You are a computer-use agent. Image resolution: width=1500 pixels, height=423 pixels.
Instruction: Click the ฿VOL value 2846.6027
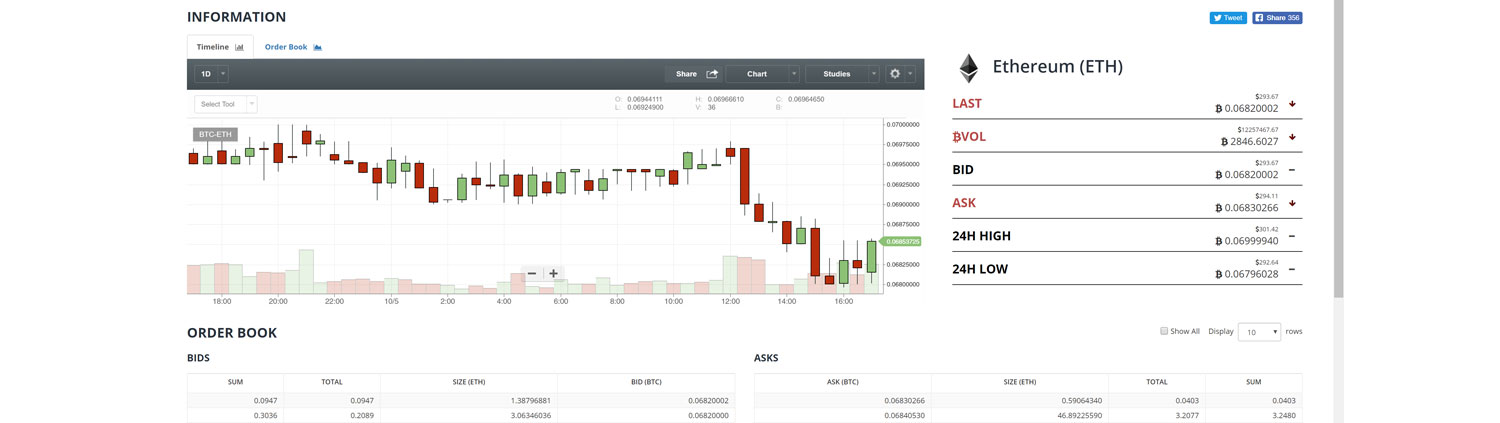tap(1254, 142)
